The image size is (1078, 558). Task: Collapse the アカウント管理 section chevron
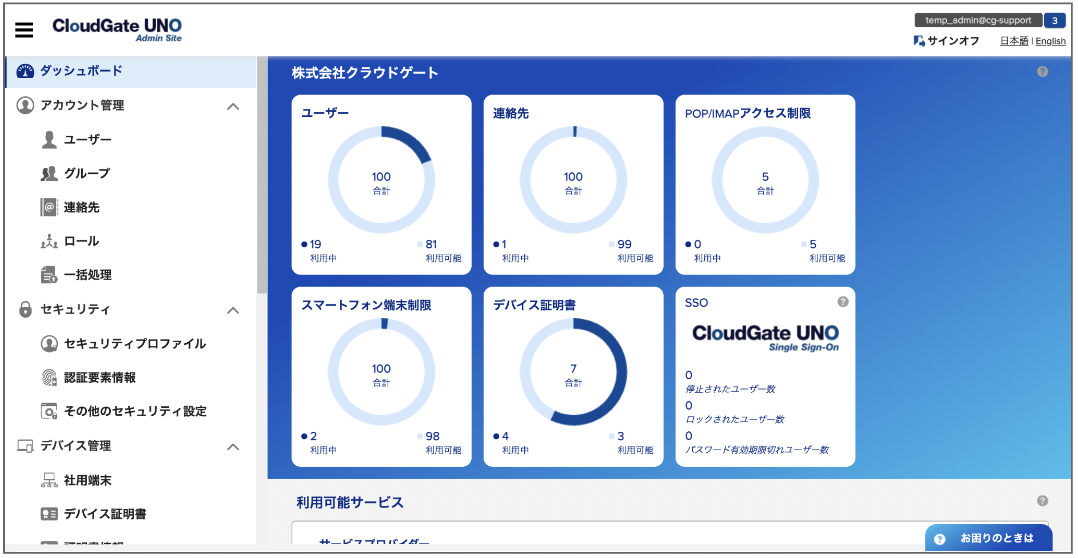click(233, 106)
